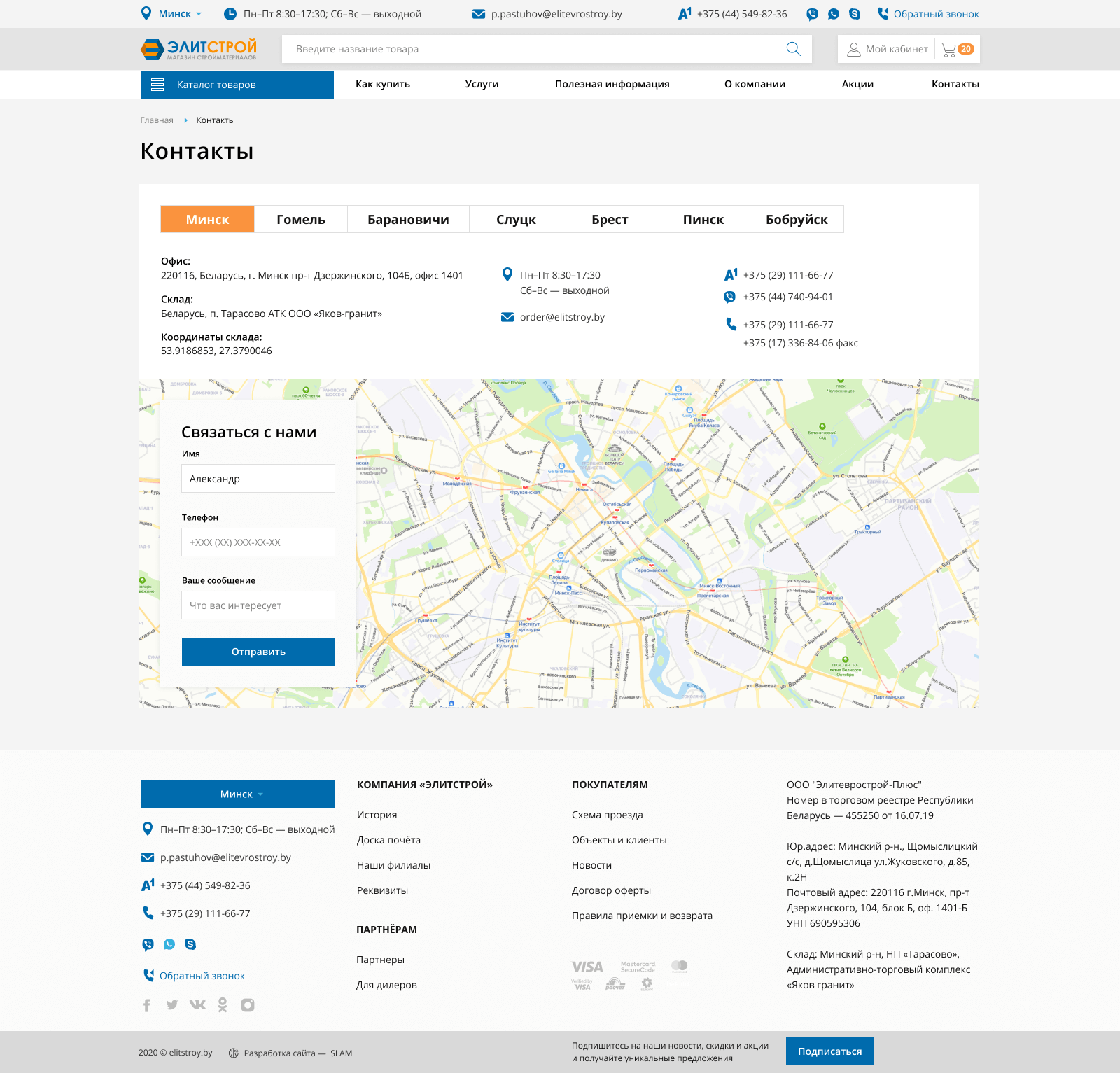Viewport: 1120px width, 1073px height.
Task: Open the Услуги menu item
Action: click(x=482, y=84)
